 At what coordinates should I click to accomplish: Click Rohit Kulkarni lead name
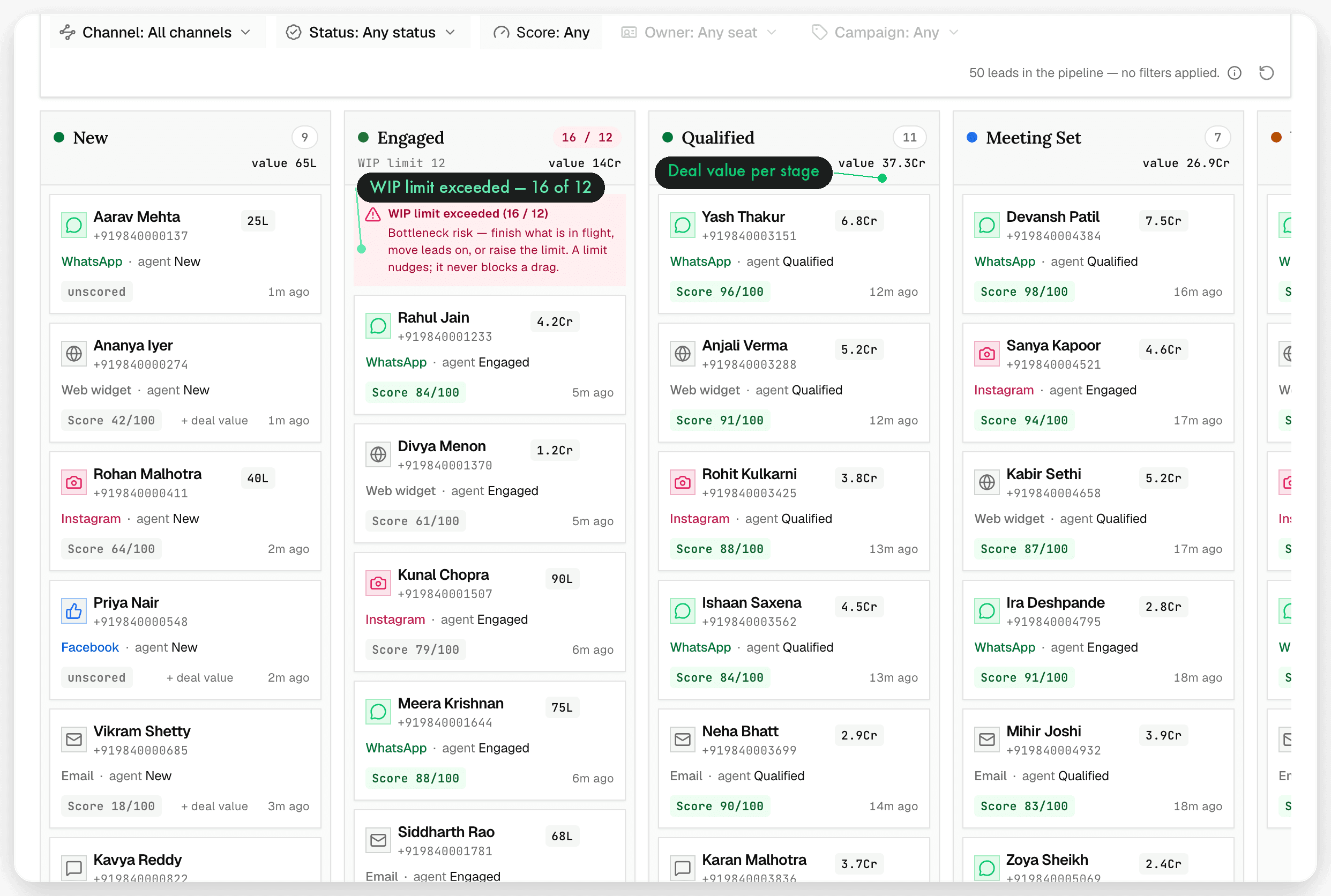[x=749, y=474]
